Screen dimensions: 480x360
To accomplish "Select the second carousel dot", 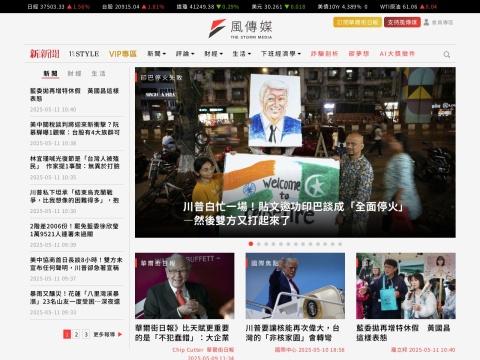I will point(258,244).
